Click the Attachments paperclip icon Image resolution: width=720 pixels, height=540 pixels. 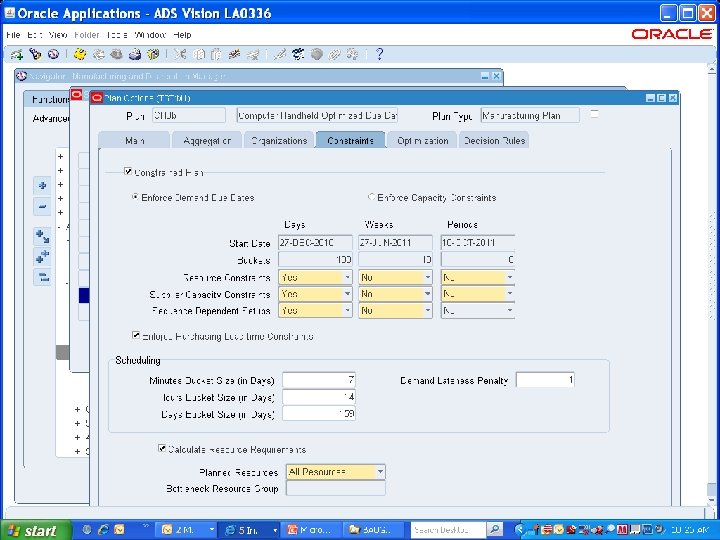[x=334, y=55]
